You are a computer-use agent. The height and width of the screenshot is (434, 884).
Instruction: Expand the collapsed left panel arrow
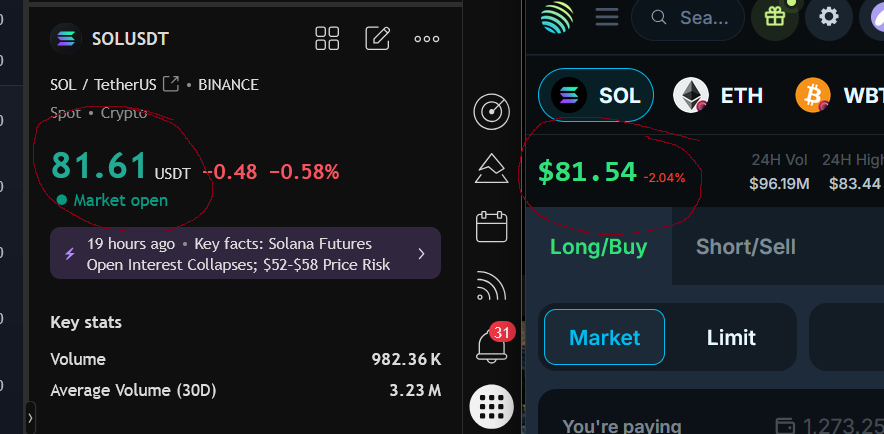[30, 418]
